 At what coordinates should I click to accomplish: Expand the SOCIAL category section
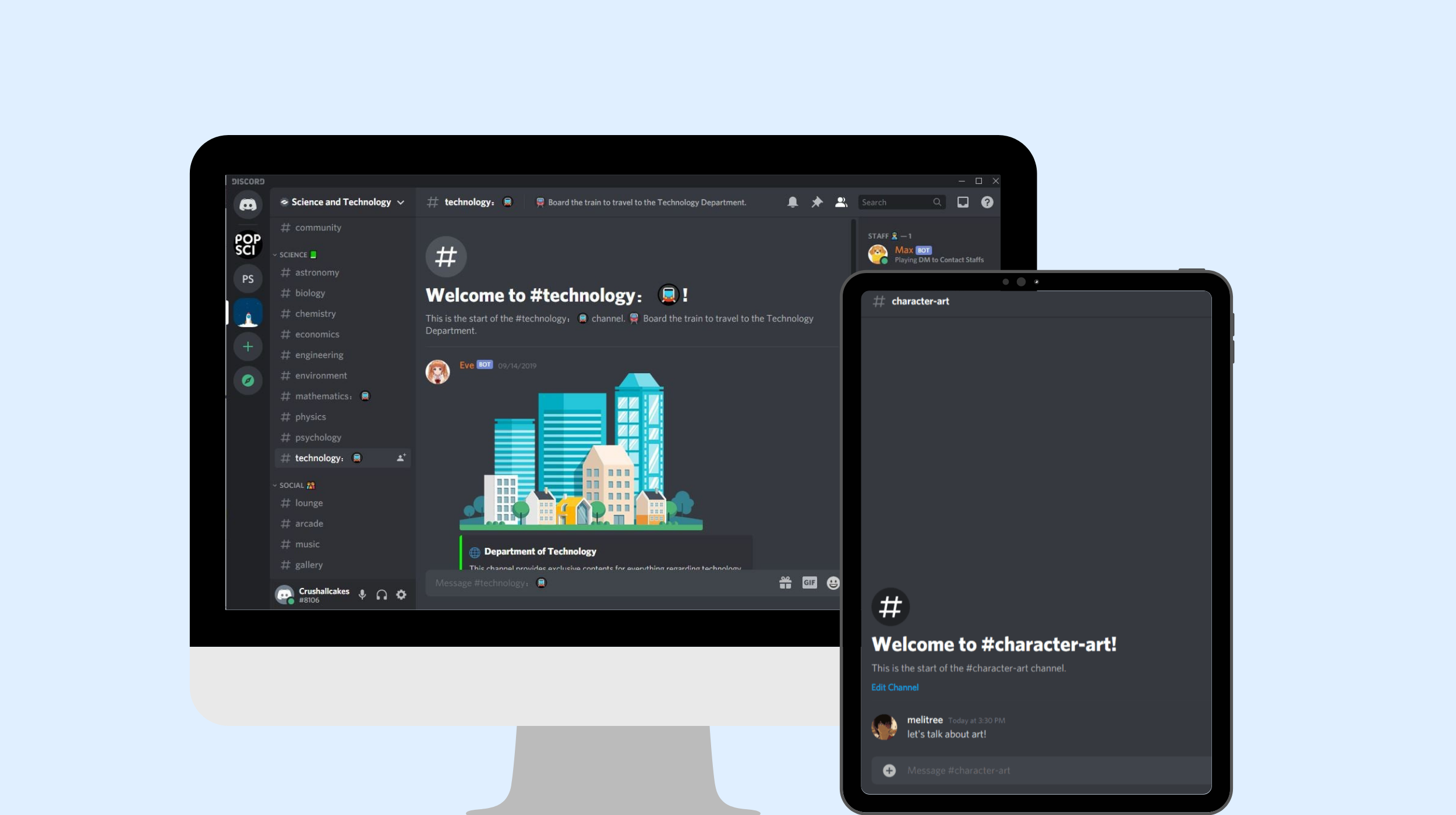(295, 485)
